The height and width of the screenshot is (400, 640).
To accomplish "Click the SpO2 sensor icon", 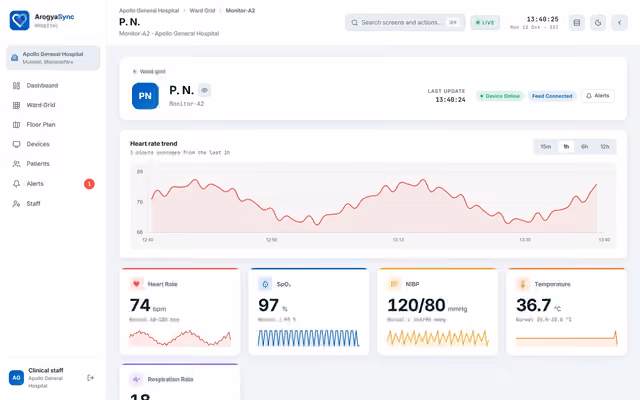I will [x=265, y=284].
